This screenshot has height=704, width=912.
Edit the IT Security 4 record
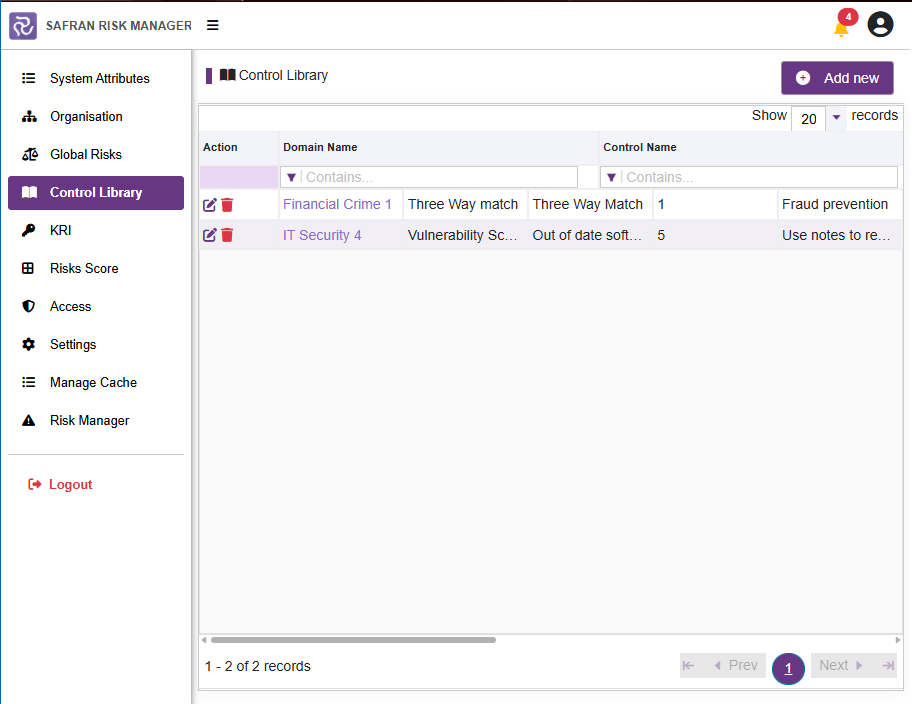(x=209, y=235)
